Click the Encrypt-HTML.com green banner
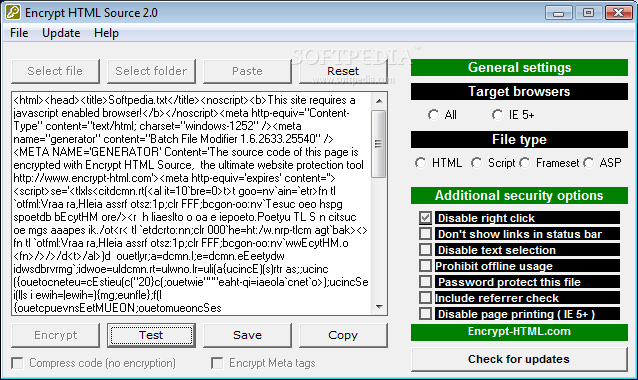 tap(519, 332)
